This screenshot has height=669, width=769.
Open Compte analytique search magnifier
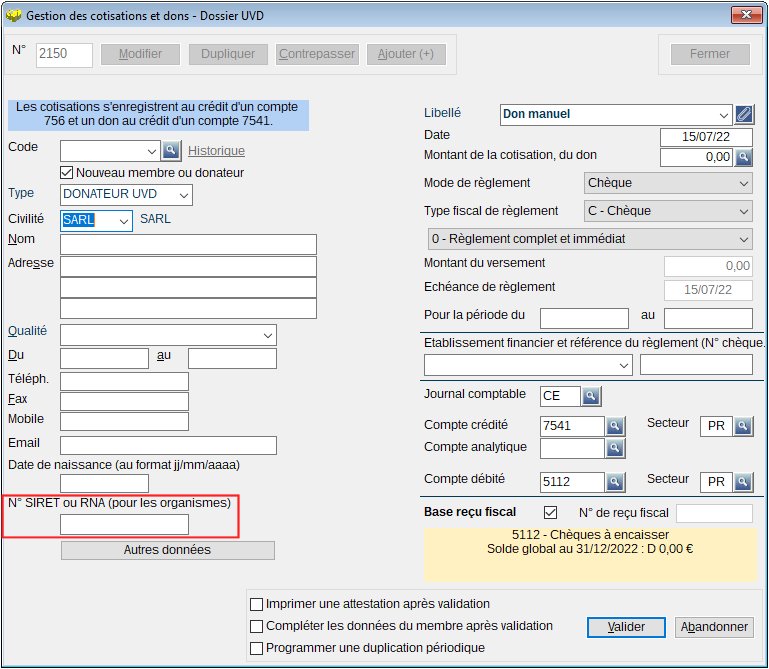[615, 448]
